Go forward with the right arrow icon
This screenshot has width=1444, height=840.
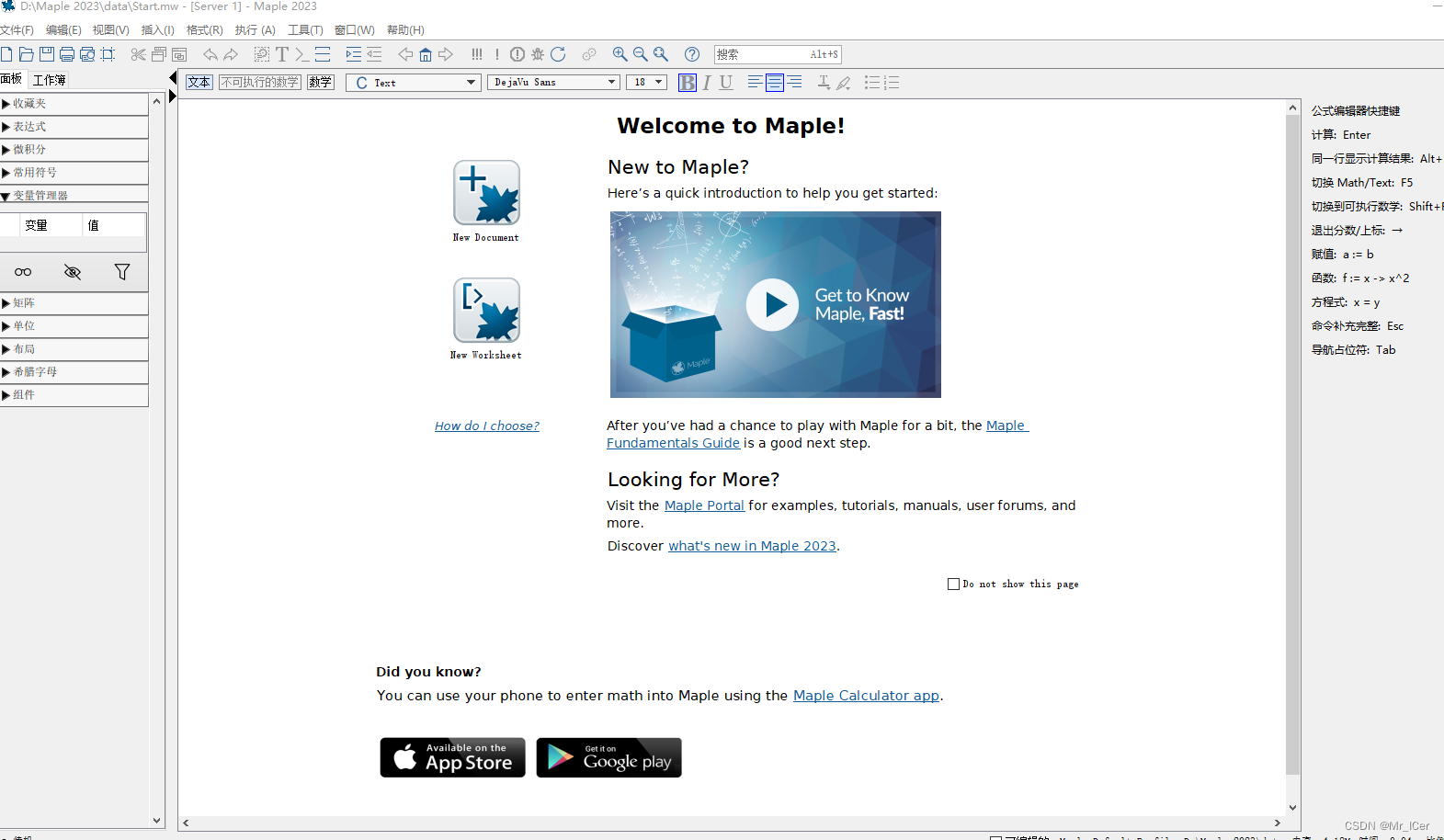[x=446, y=54]
